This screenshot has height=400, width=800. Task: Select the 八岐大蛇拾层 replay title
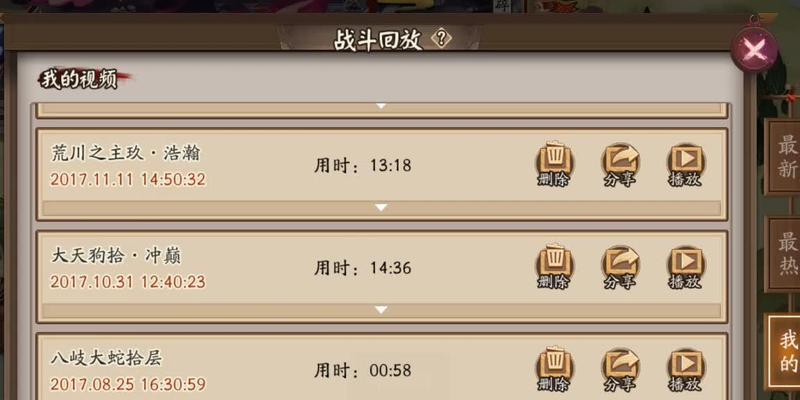[x=107, y=358]
